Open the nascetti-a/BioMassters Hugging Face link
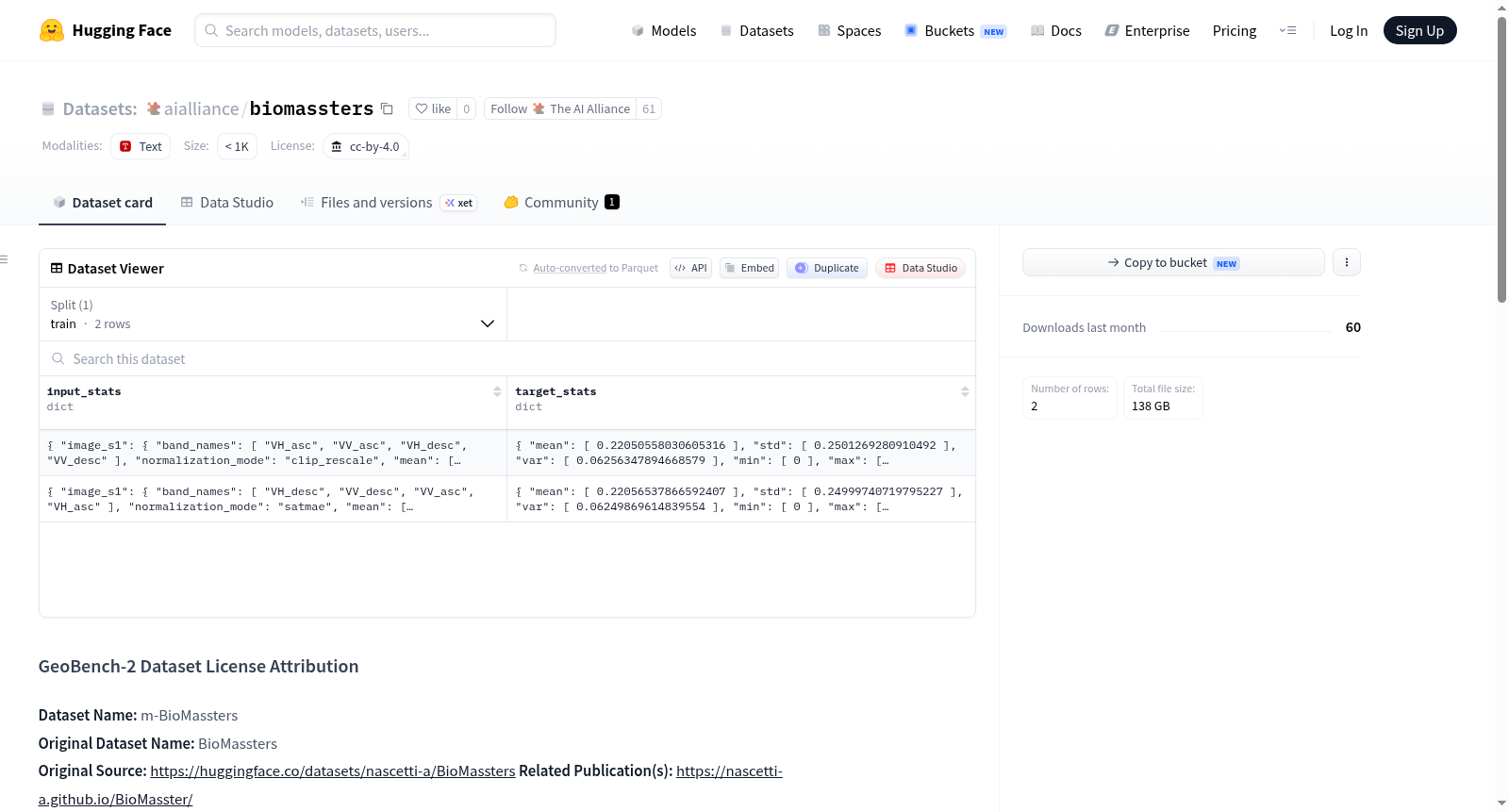The height and width of the screenshot is (812, 1509). [332, 771]
